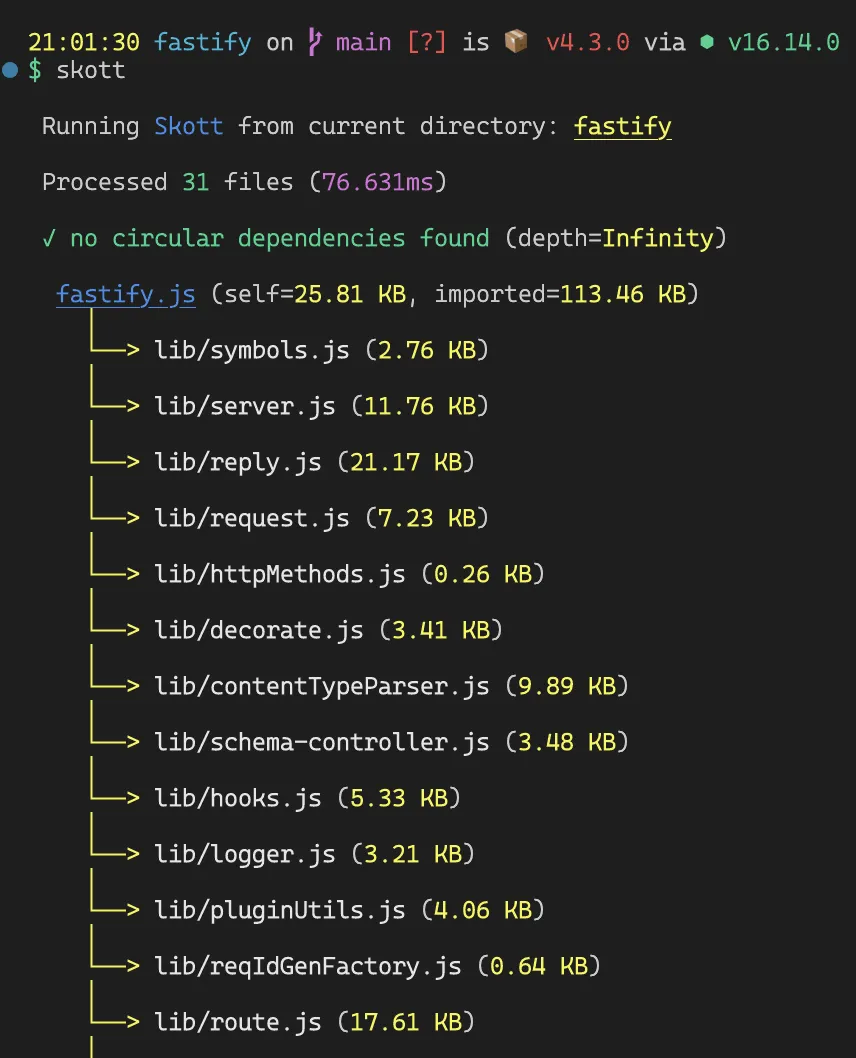Click the 7.23 KB size value

coord(427,518)
